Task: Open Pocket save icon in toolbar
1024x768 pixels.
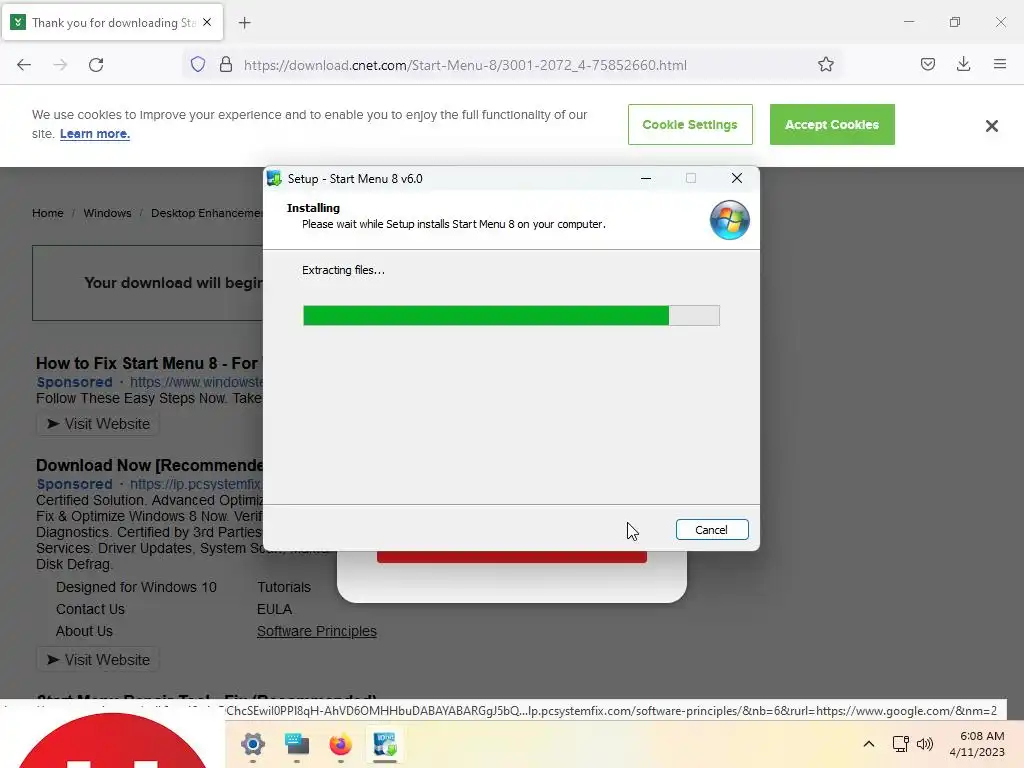Action: point(927,65)
